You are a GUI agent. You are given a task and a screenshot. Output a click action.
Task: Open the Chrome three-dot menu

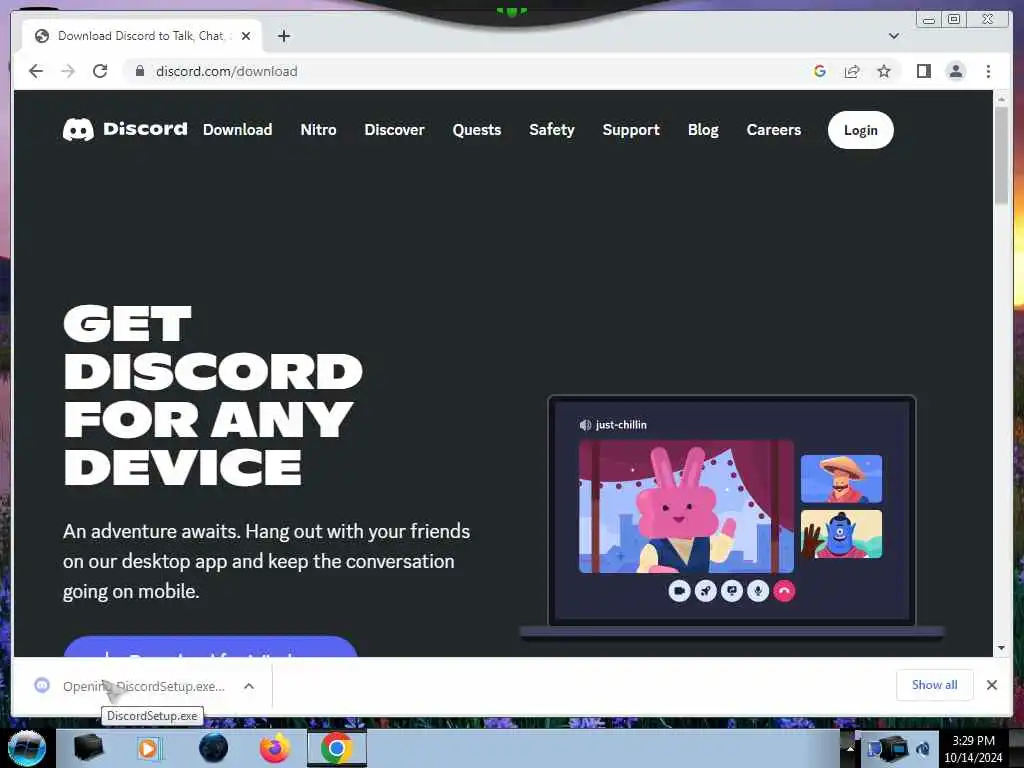pyautogui.click(x=988, y=71)
